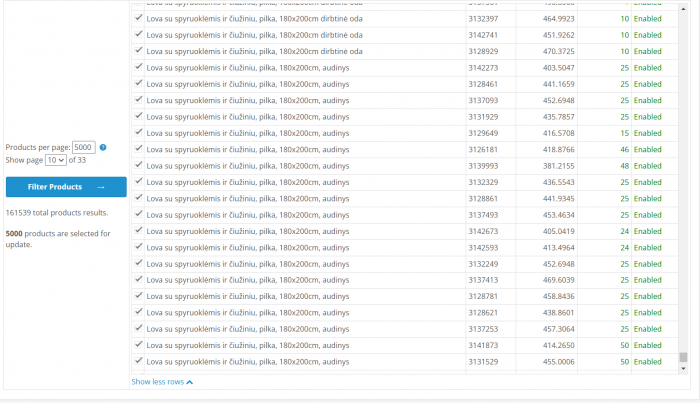This screenshot has width=700, height=403.
Task: Click the Enabled status for product 3137493
Action: tap(647, 215)
